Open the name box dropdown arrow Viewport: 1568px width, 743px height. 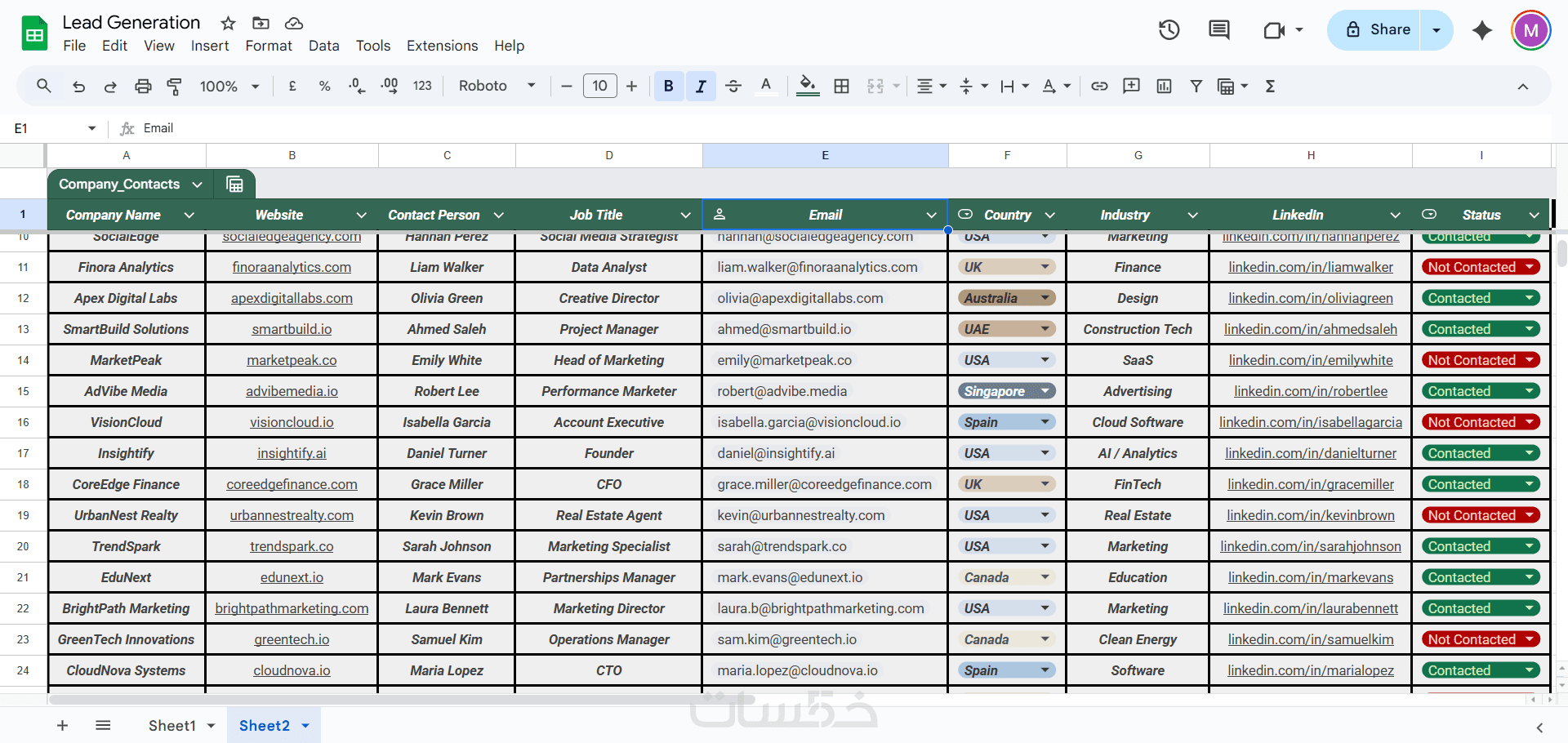click(x=92, y=128)
